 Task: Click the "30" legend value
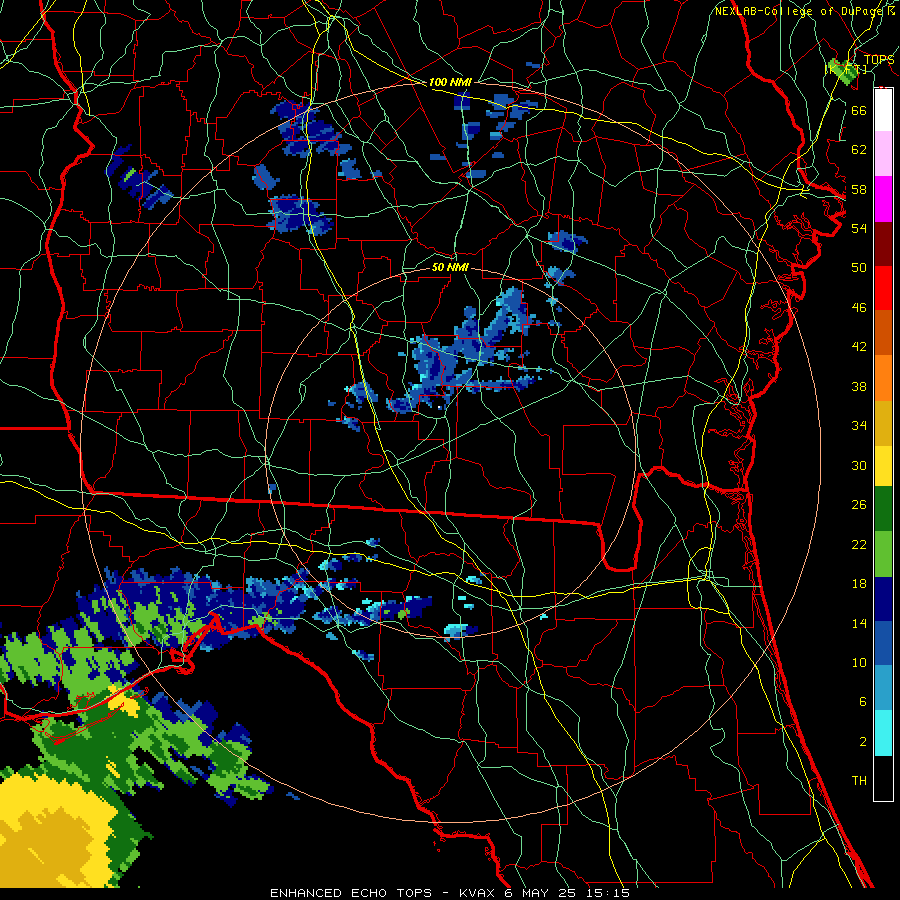tap(859, 465)
